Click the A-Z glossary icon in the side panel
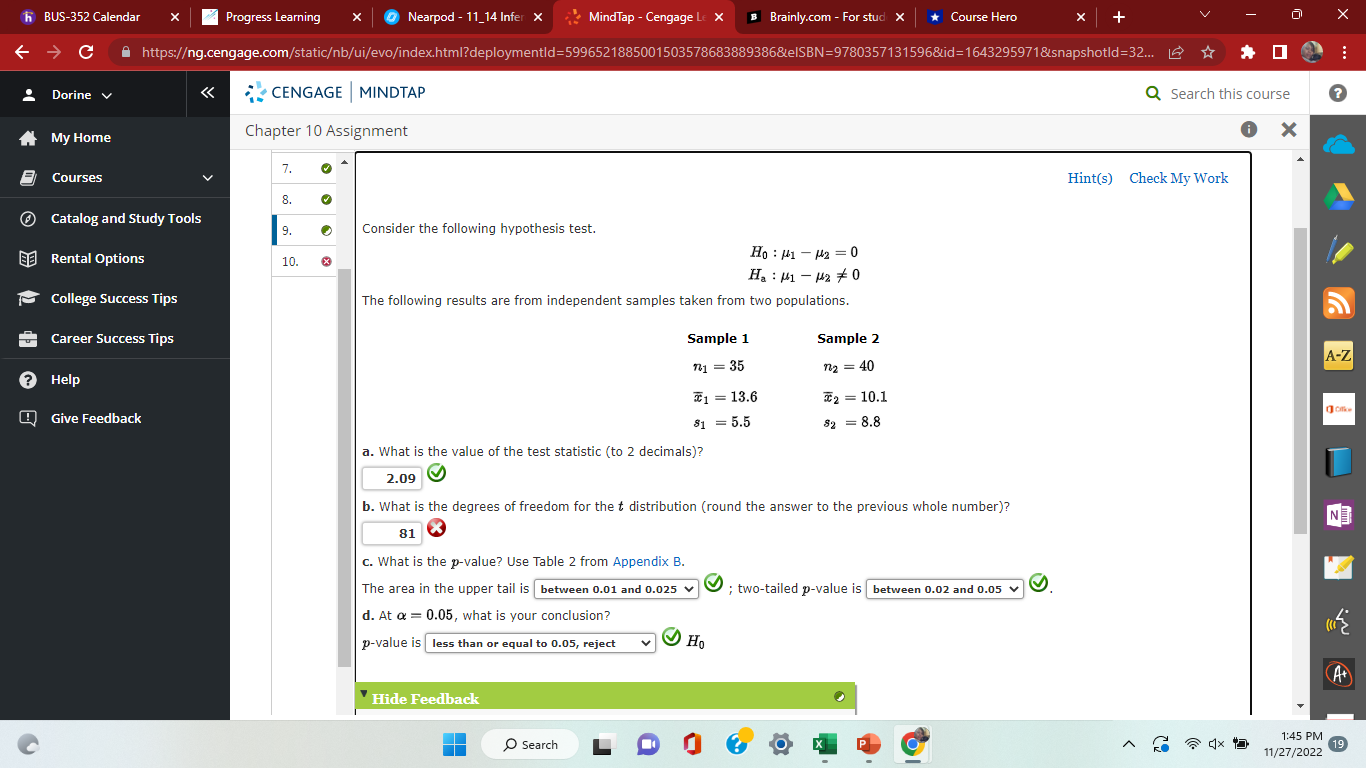The image size is (1366, 768). [1339, 356]
